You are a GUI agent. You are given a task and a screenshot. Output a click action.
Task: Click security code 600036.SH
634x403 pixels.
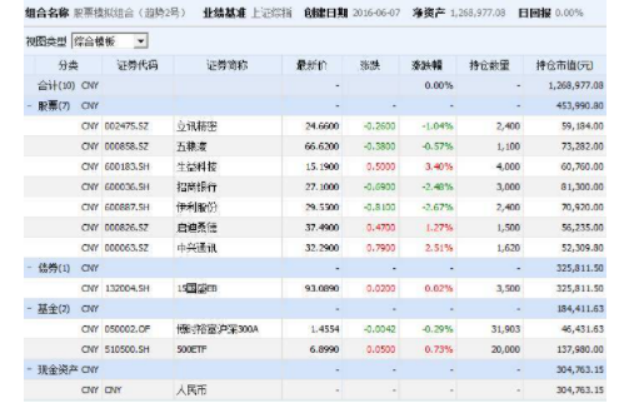coord(127,187)
